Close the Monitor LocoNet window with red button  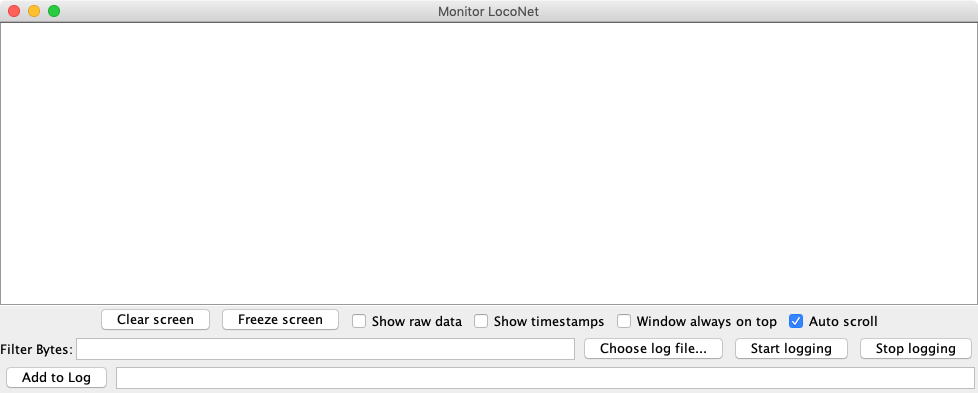(x=14, y=11)
